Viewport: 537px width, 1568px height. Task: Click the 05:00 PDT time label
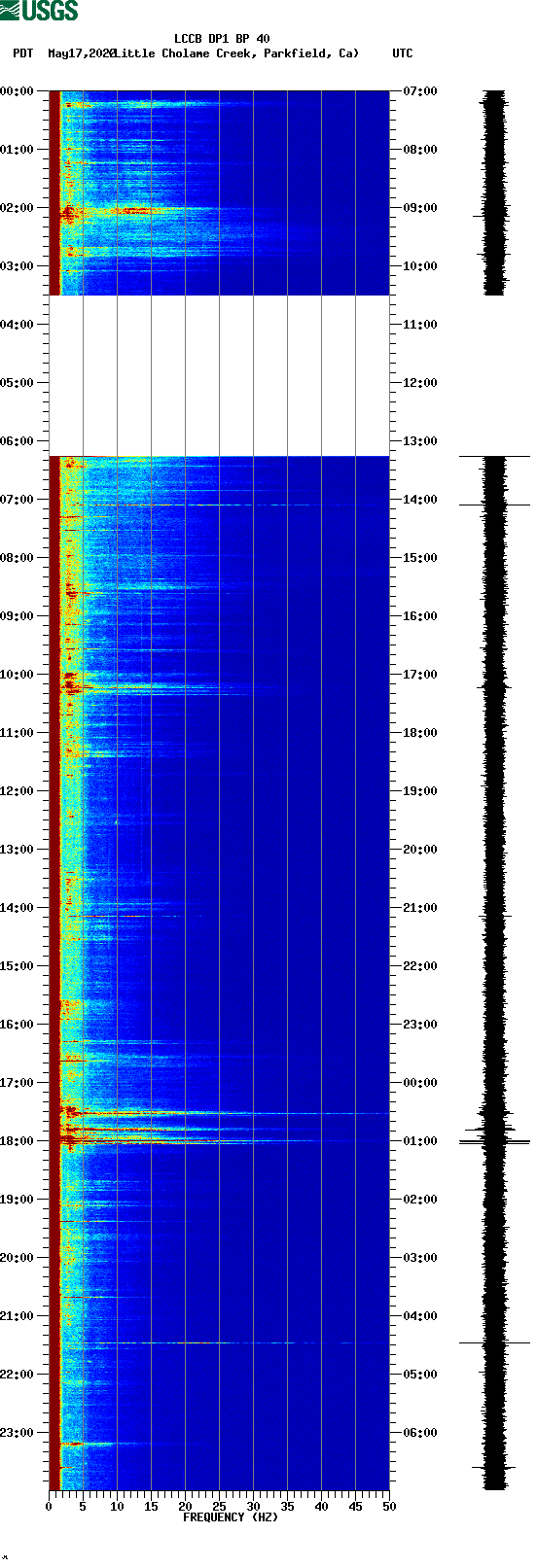(x=17, y=383)
